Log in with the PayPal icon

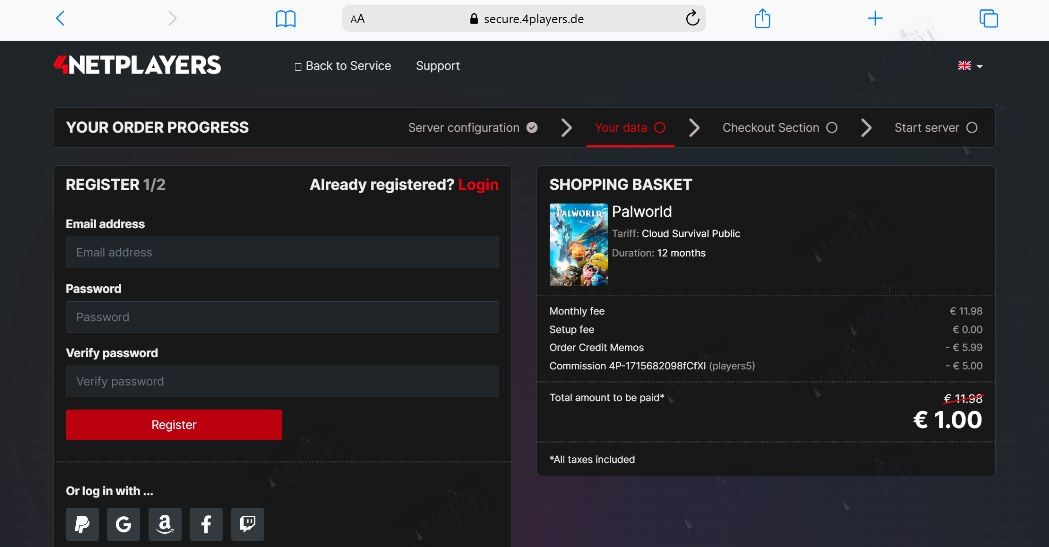[82, 524]
